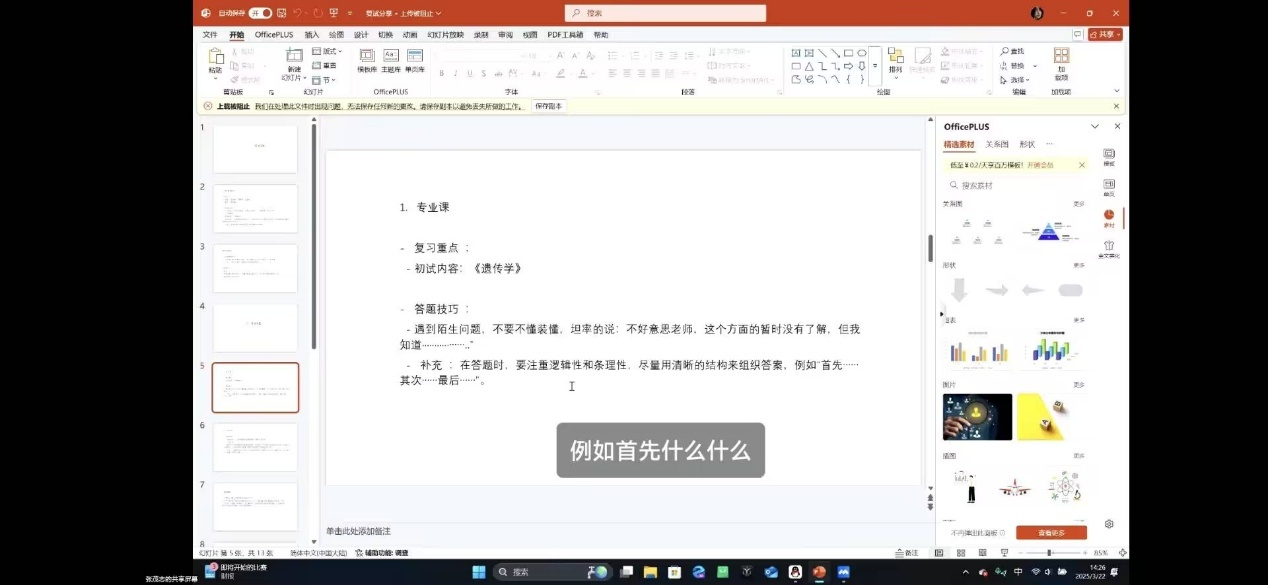Click the 搜索素材 search field in OfficePLUS

click(1015, 185)
